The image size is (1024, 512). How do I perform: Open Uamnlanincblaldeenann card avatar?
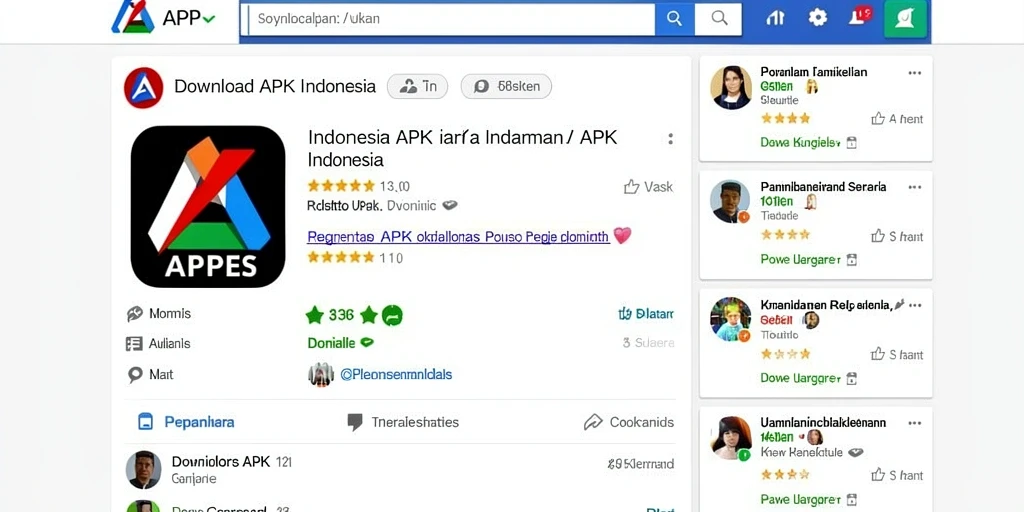coord(730,438)
